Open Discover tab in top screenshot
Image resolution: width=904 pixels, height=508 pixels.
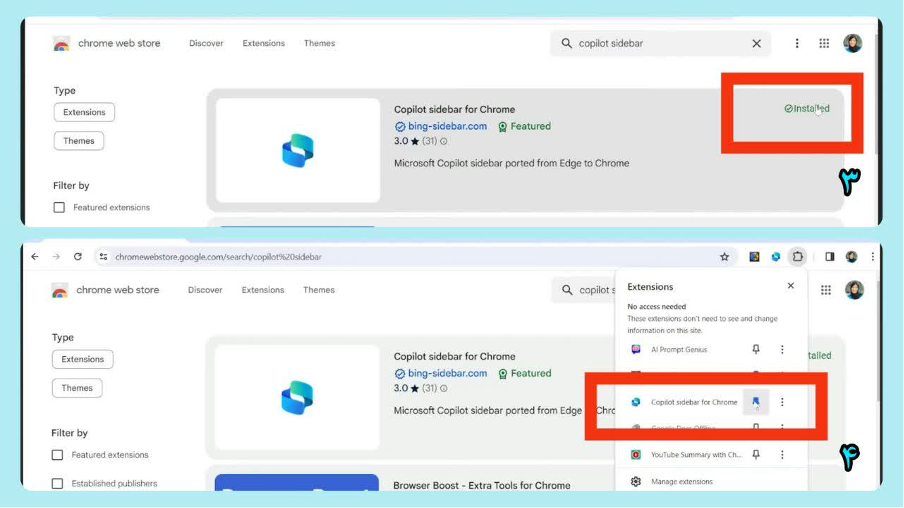pos(206,43)
